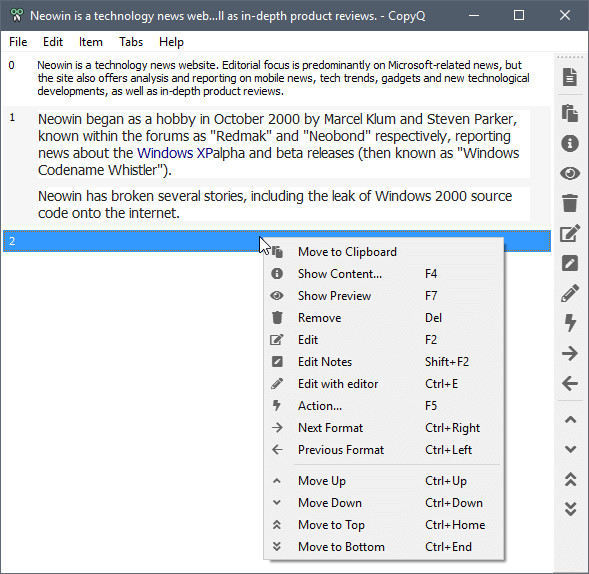Open the Help menu
The height and width of the screenshot is (574, 589).
click(171, 42)
